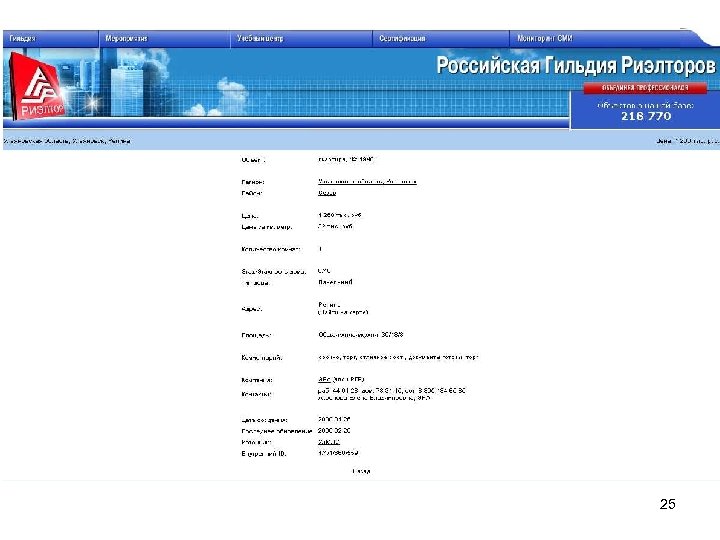This screenshot has width=720, height=540.
Task: Click the Российская Гильдия Риэлторов title
Action: [576, 65]
